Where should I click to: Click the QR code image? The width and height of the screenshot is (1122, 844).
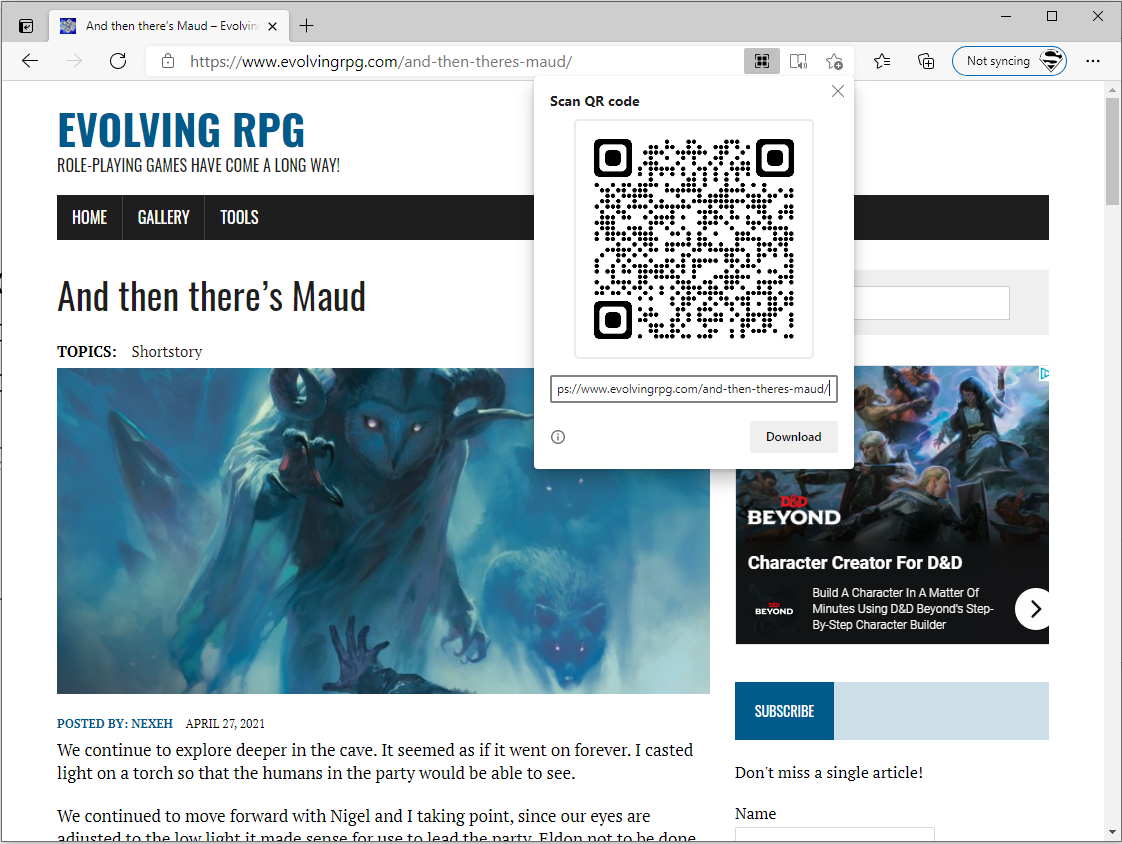pyautogui.click(x=694, y=239)
